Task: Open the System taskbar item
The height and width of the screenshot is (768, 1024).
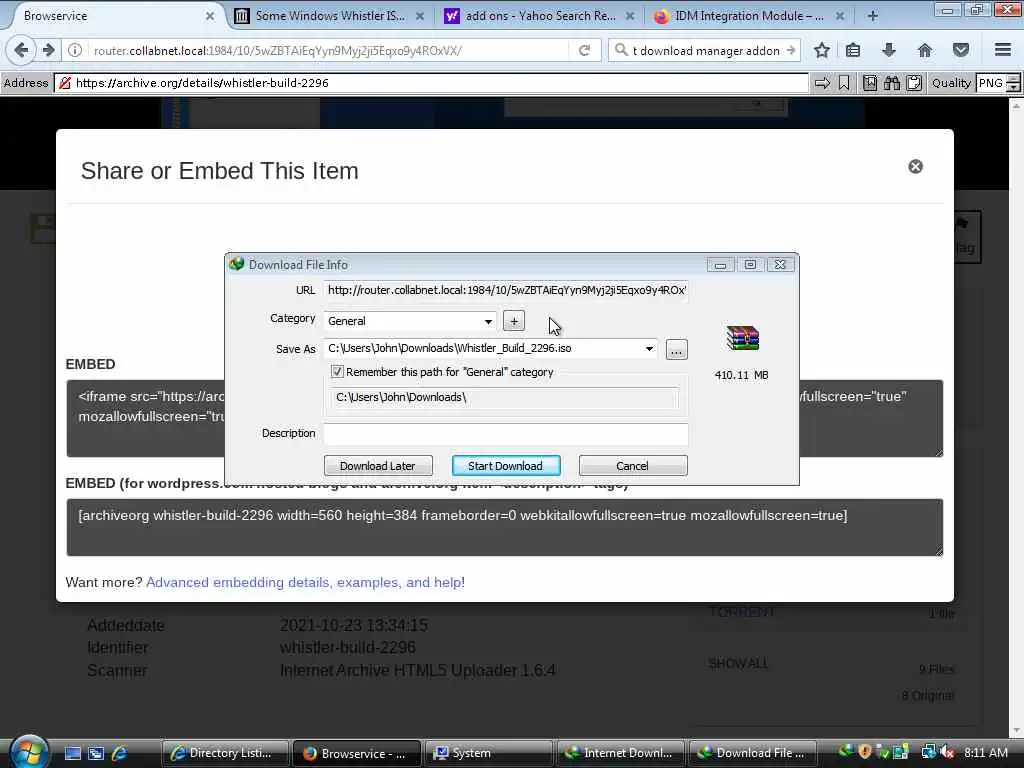Action: 488,753
